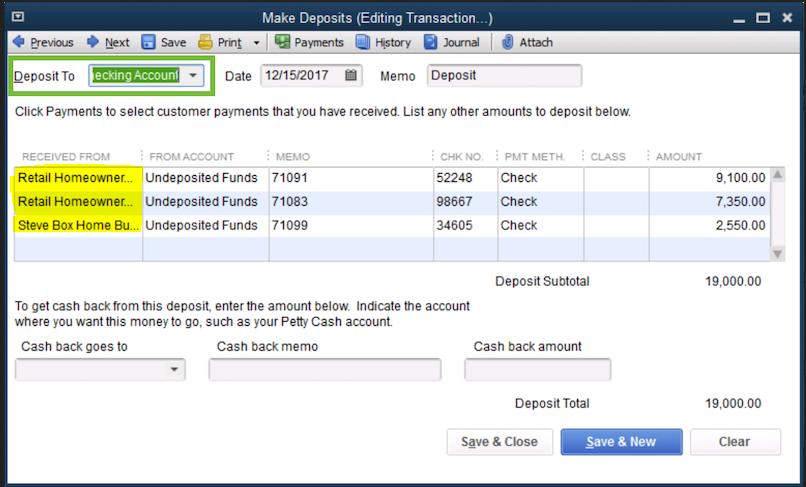The width and height of the screenshot is (806, 487).
Task: Open Payments from the toolbar
Action: pyautogui.click(x=309, y=42)
